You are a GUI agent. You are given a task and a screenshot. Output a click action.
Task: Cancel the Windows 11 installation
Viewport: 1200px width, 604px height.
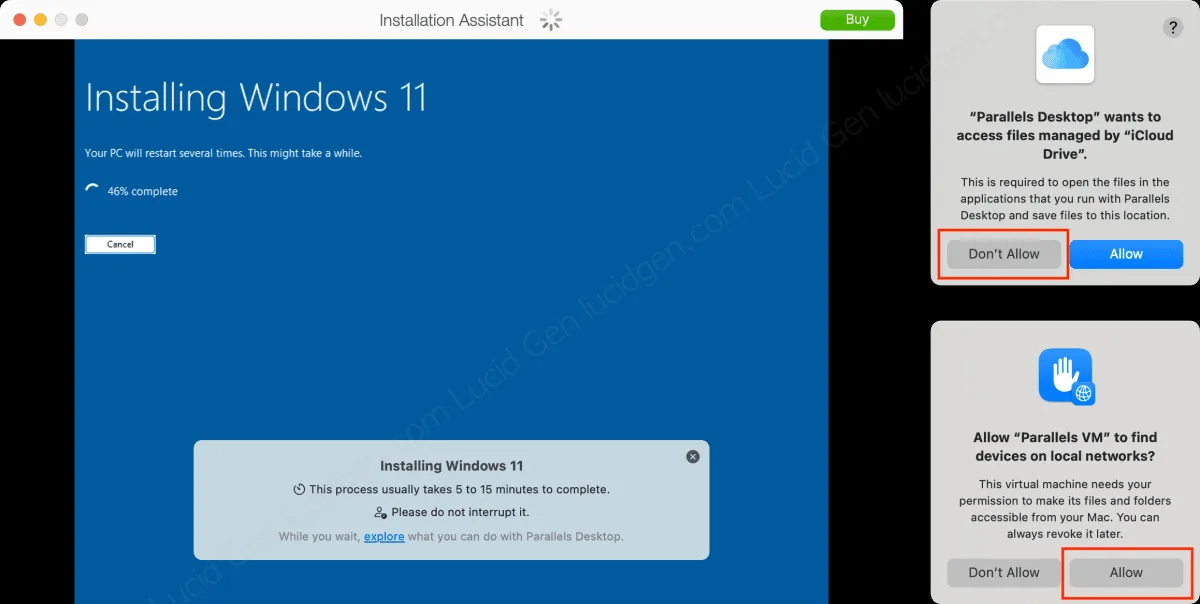click(x=120, y=244)
